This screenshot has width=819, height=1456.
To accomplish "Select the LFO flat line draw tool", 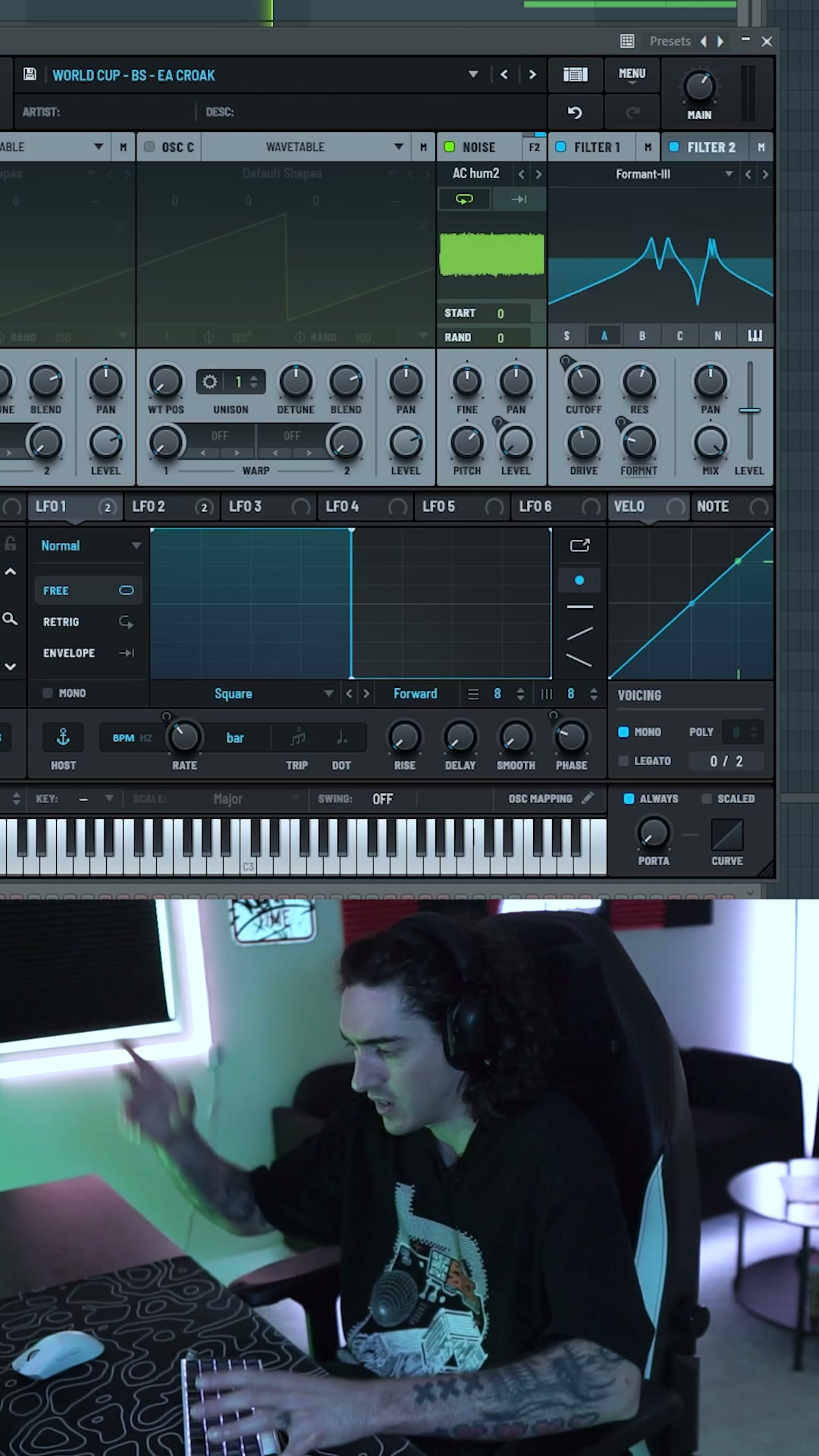I will click(x=580, y=607).
